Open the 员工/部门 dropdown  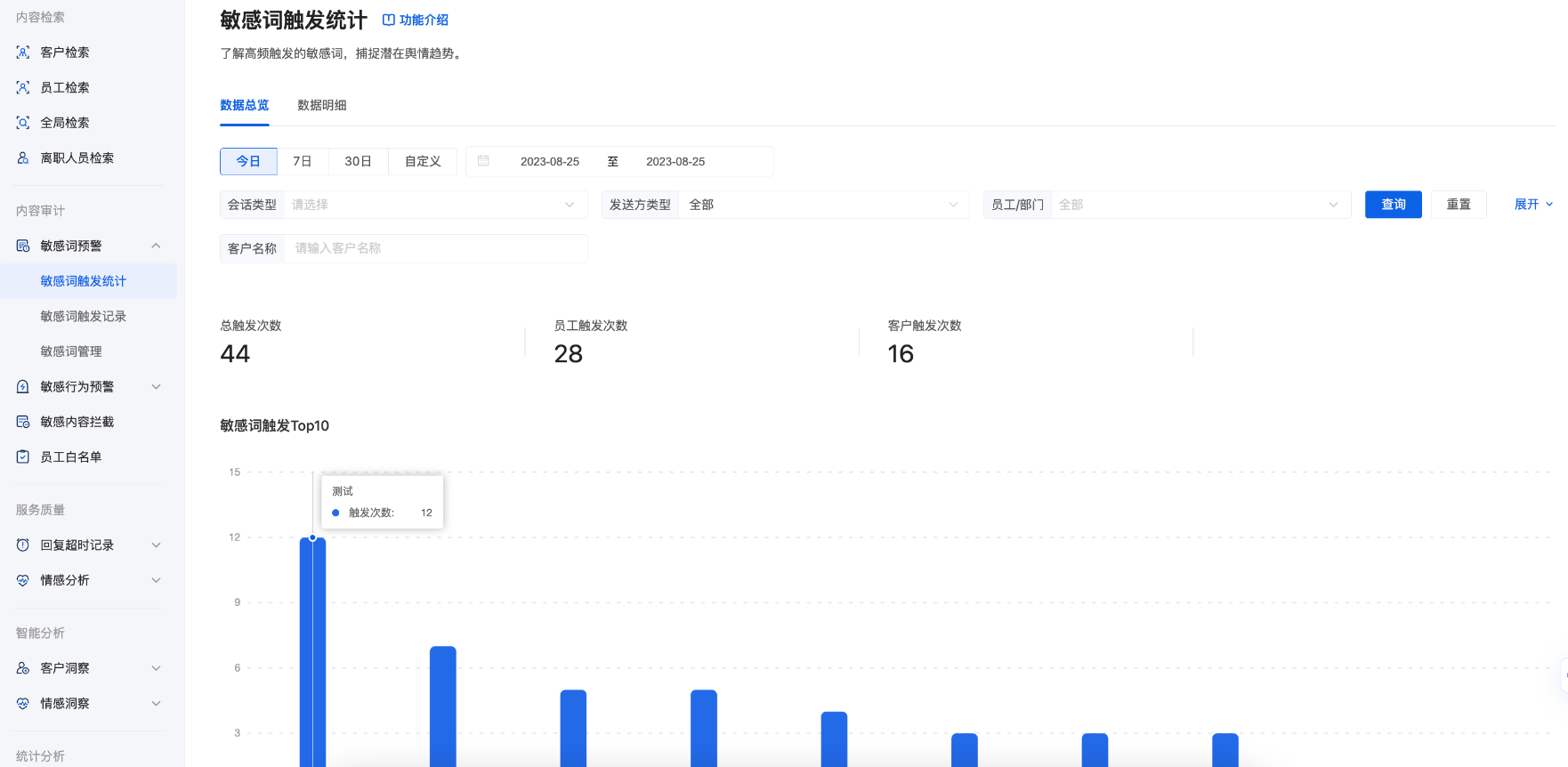click(1201, 205)
